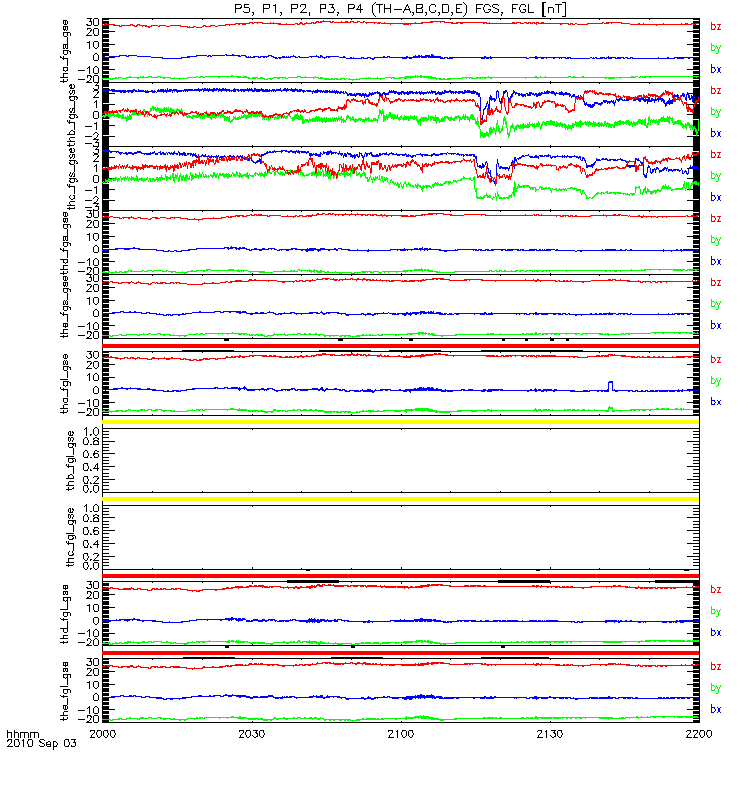Screen dimensions: 750x800
Task: Click the bx legend label of the thc_fgs_gse panel
Action: [x=716, y=197]
